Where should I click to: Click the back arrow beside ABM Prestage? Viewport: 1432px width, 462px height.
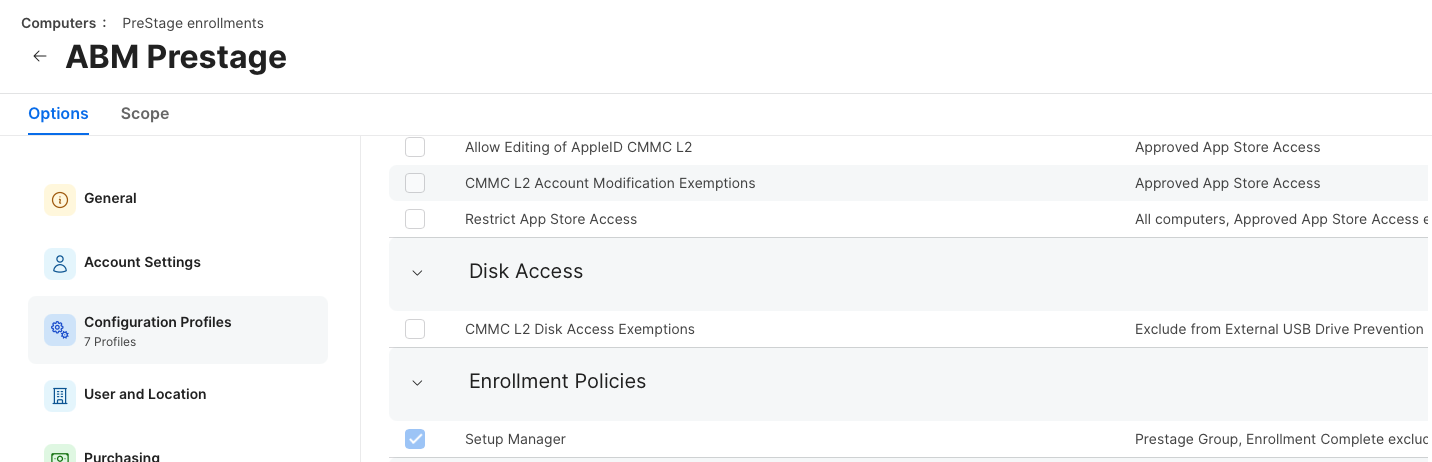tap(40, 56)
